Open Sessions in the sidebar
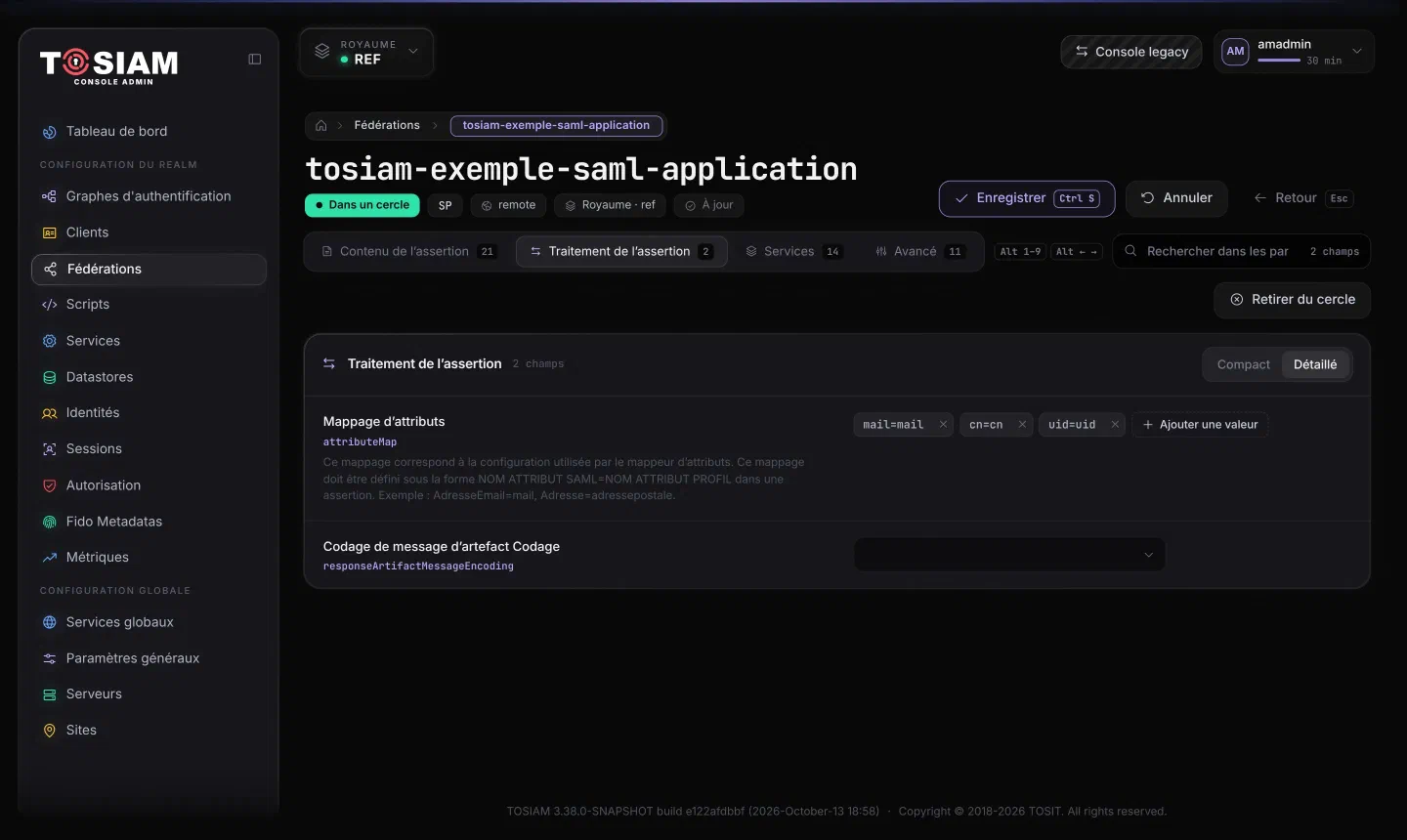1407x840 pixels. 149,449
